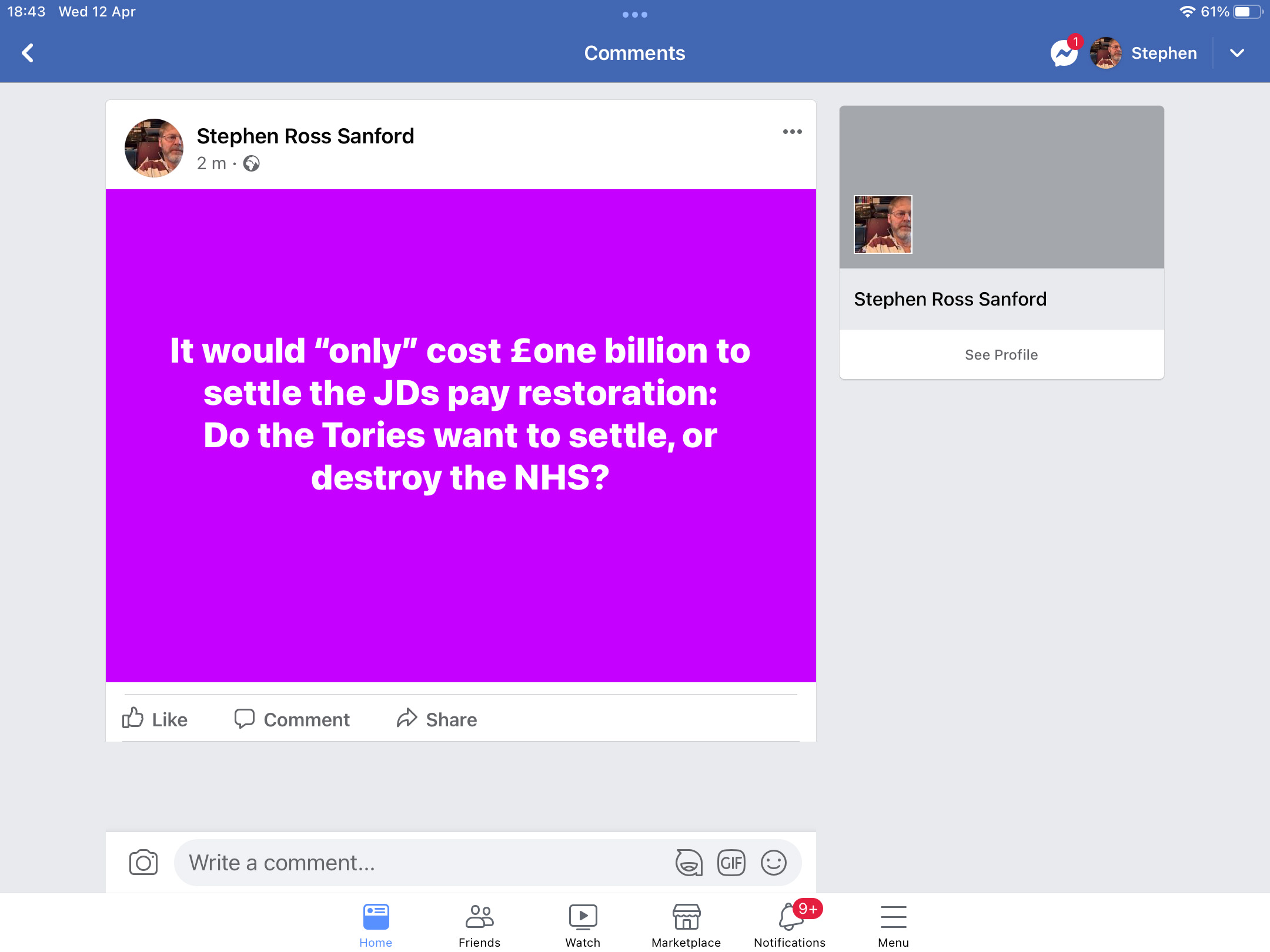Open the Marketplace tab
The height and width of the screenshot is (952, 1270).
[x=686, y=925]
